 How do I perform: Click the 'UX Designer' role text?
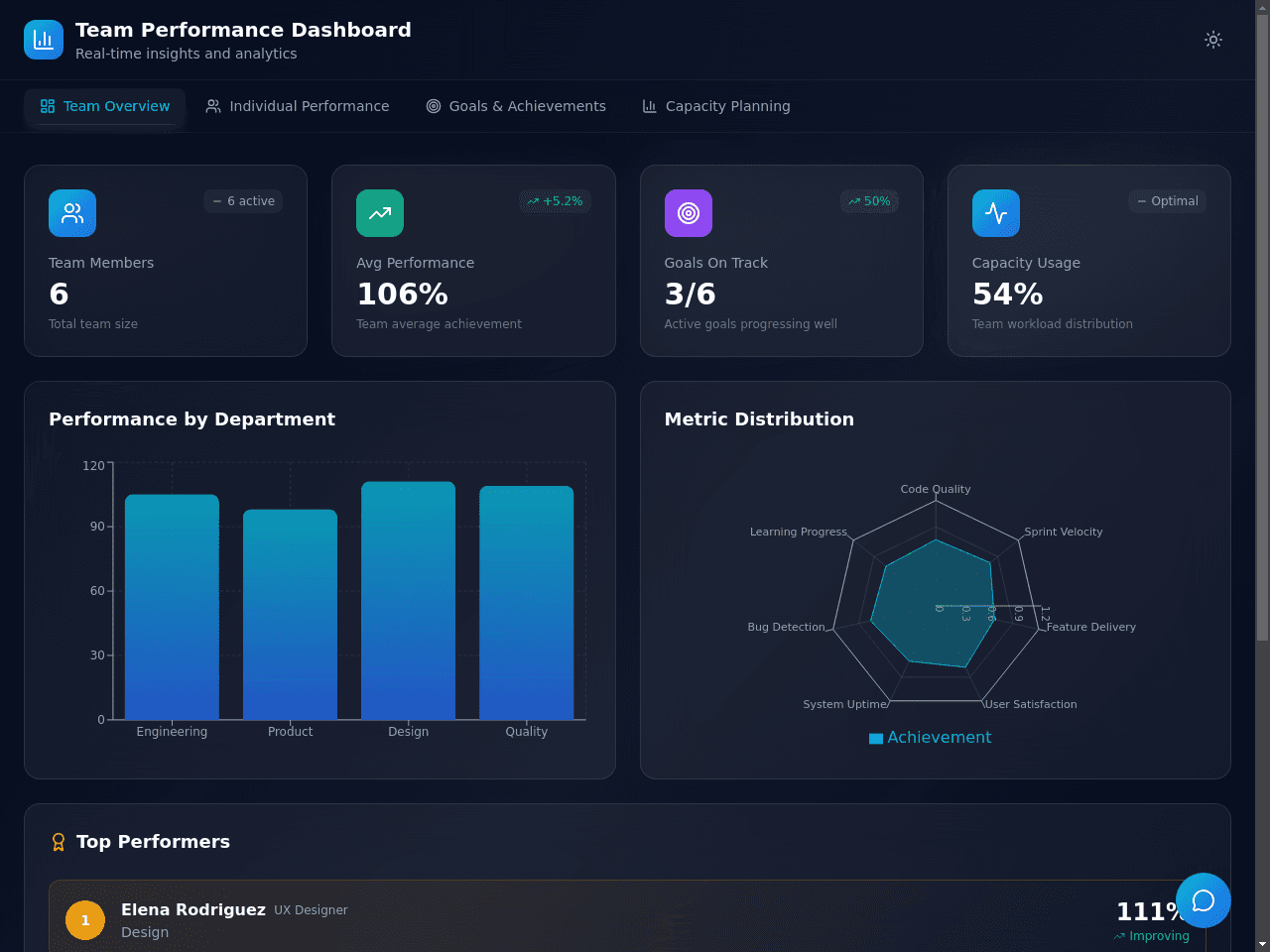coord(311,910)
